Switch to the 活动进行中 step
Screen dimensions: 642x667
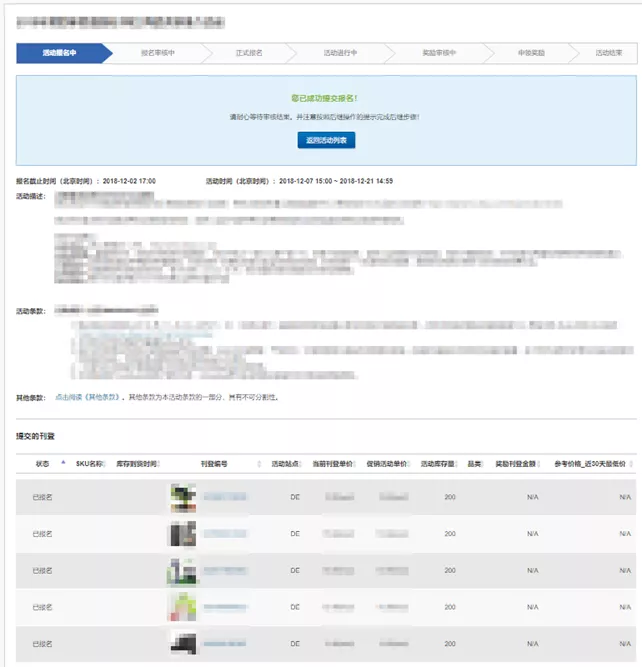pos(340,53)
